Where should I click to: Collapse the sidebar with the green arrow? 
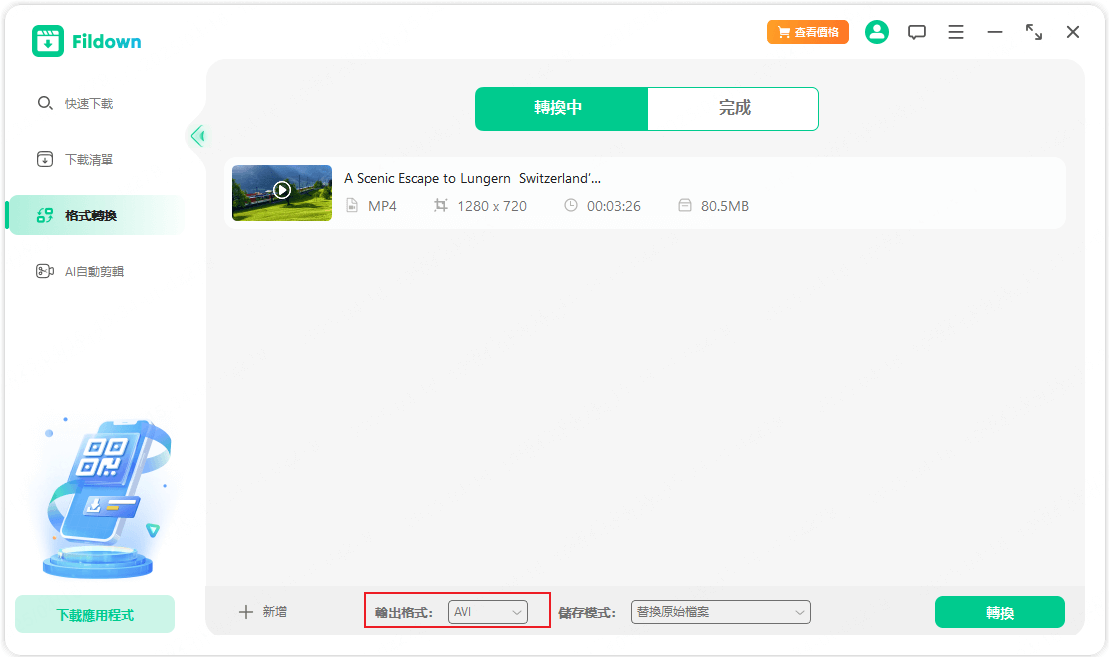(x=197, y=136)
